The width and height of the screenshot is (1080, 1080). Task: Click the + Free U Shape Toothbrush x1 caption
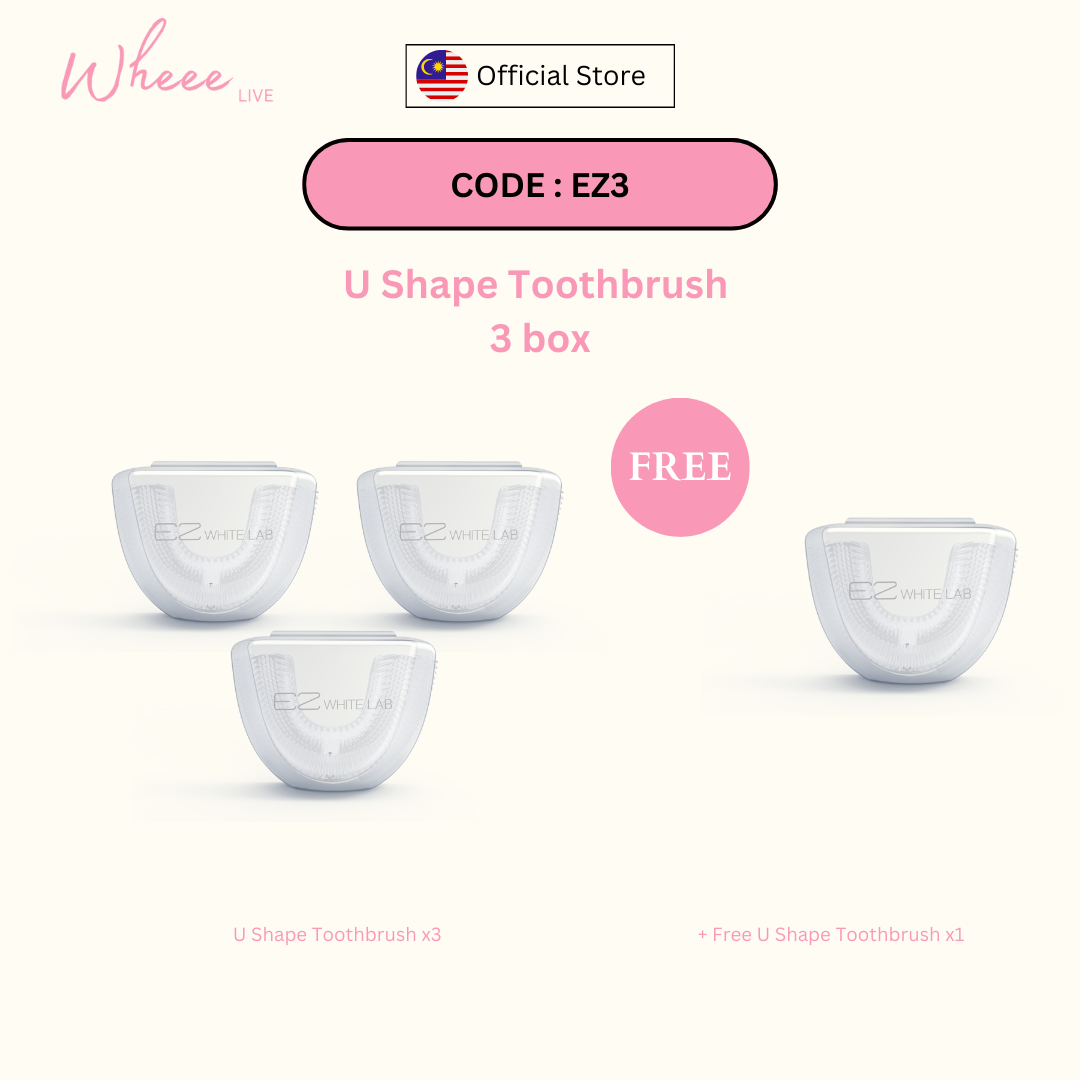click(x=831, y=935)
